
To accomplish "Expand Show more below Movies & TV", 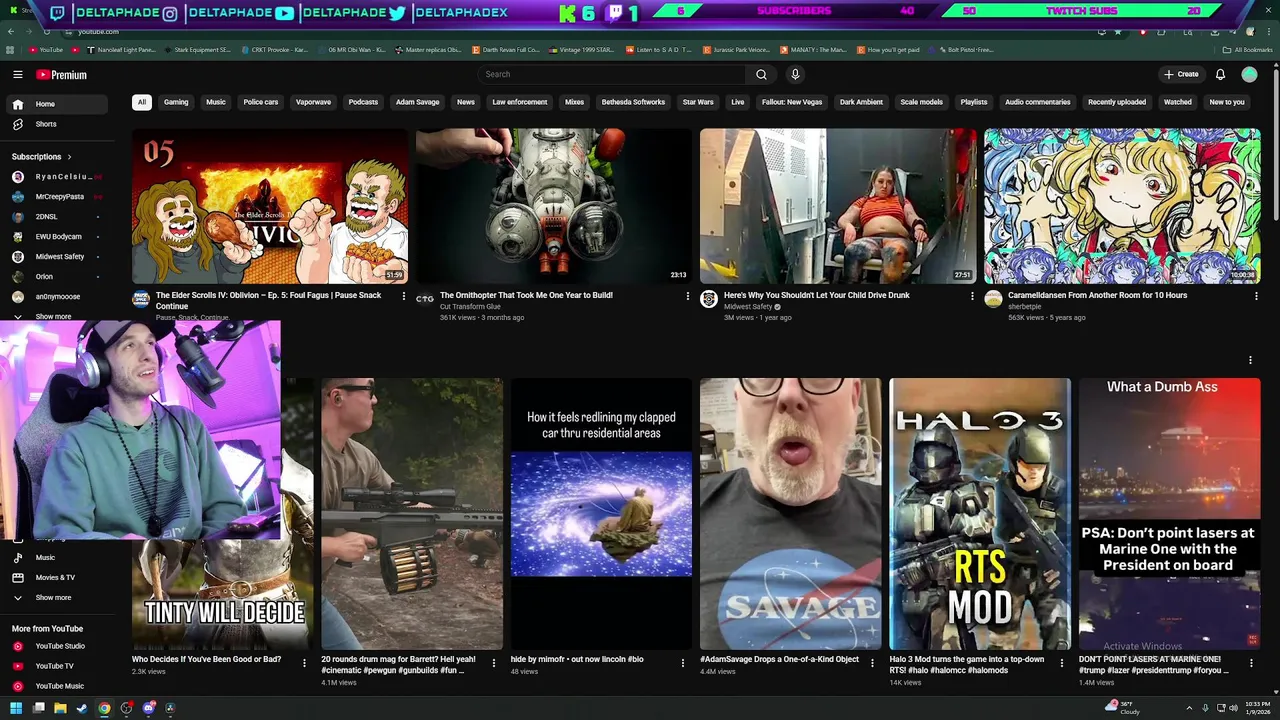I will click(x=57, y=598).
